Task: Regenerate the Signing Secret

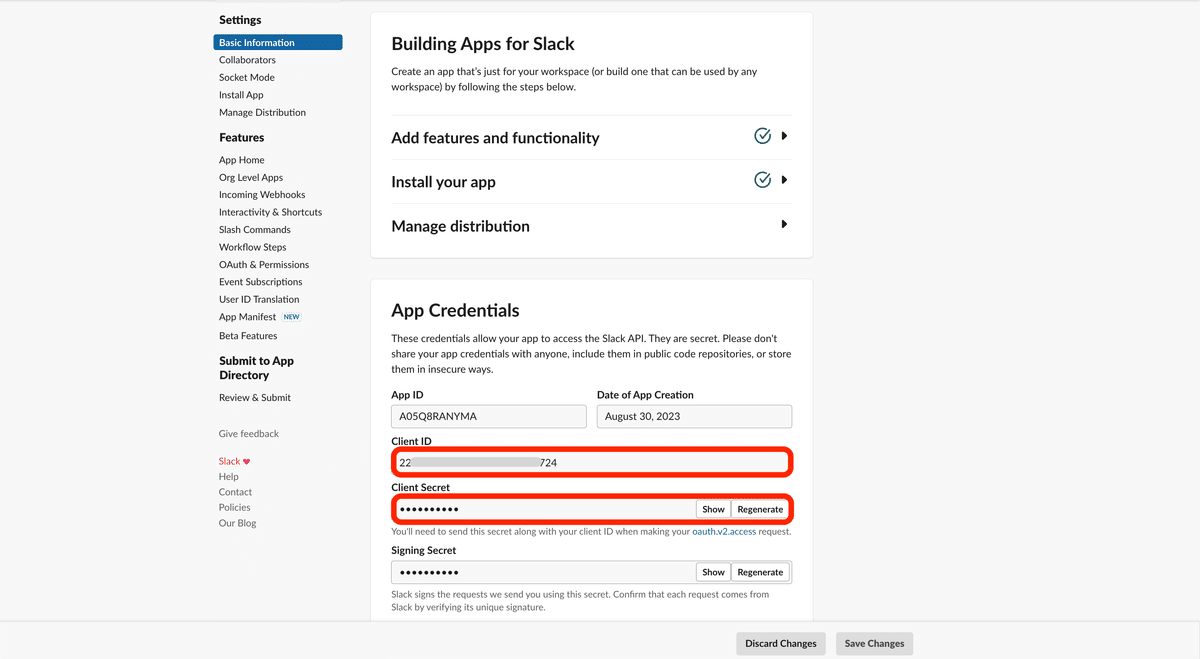Action: coord(760,572)
